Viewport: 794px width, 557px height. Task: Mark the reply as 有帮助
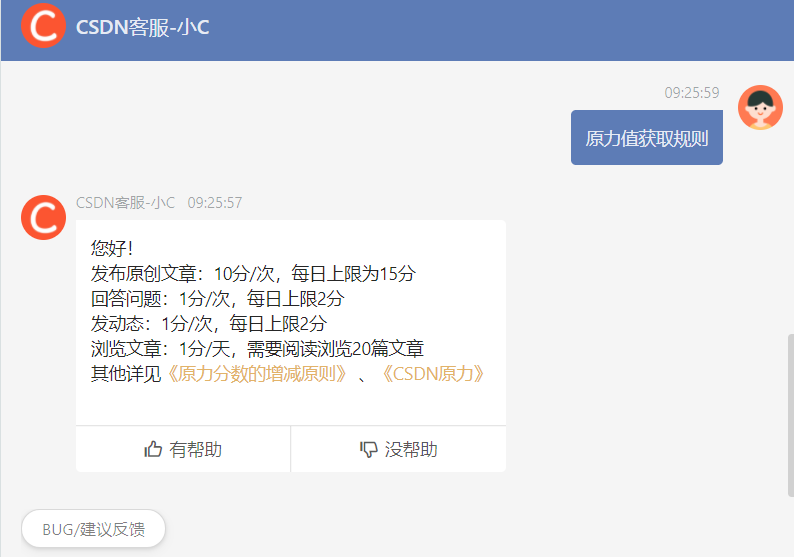pos(183,449)
